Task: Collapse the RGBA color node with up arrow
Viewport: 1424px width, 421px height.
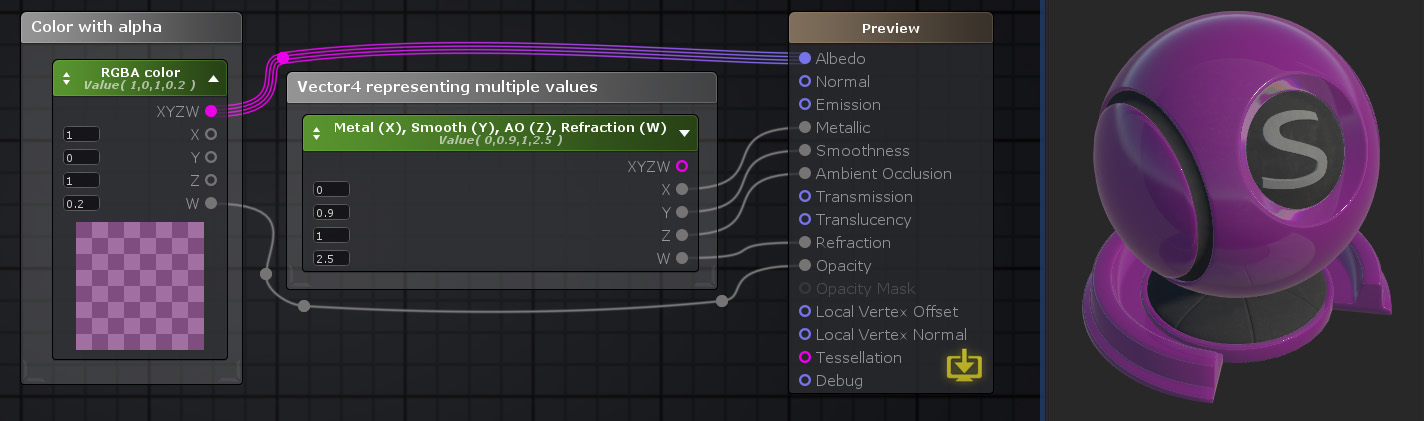Action: point(213,77)
